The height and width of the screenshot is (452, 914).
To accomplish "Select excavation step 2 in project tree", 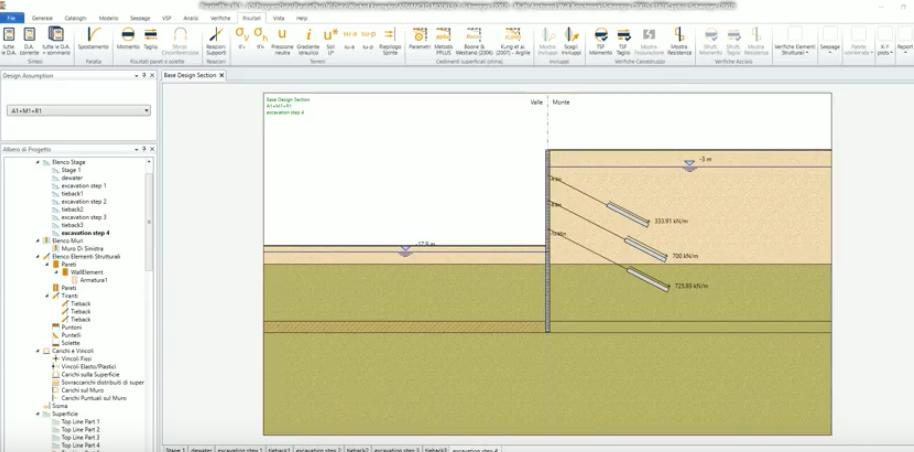I will 83,201.
